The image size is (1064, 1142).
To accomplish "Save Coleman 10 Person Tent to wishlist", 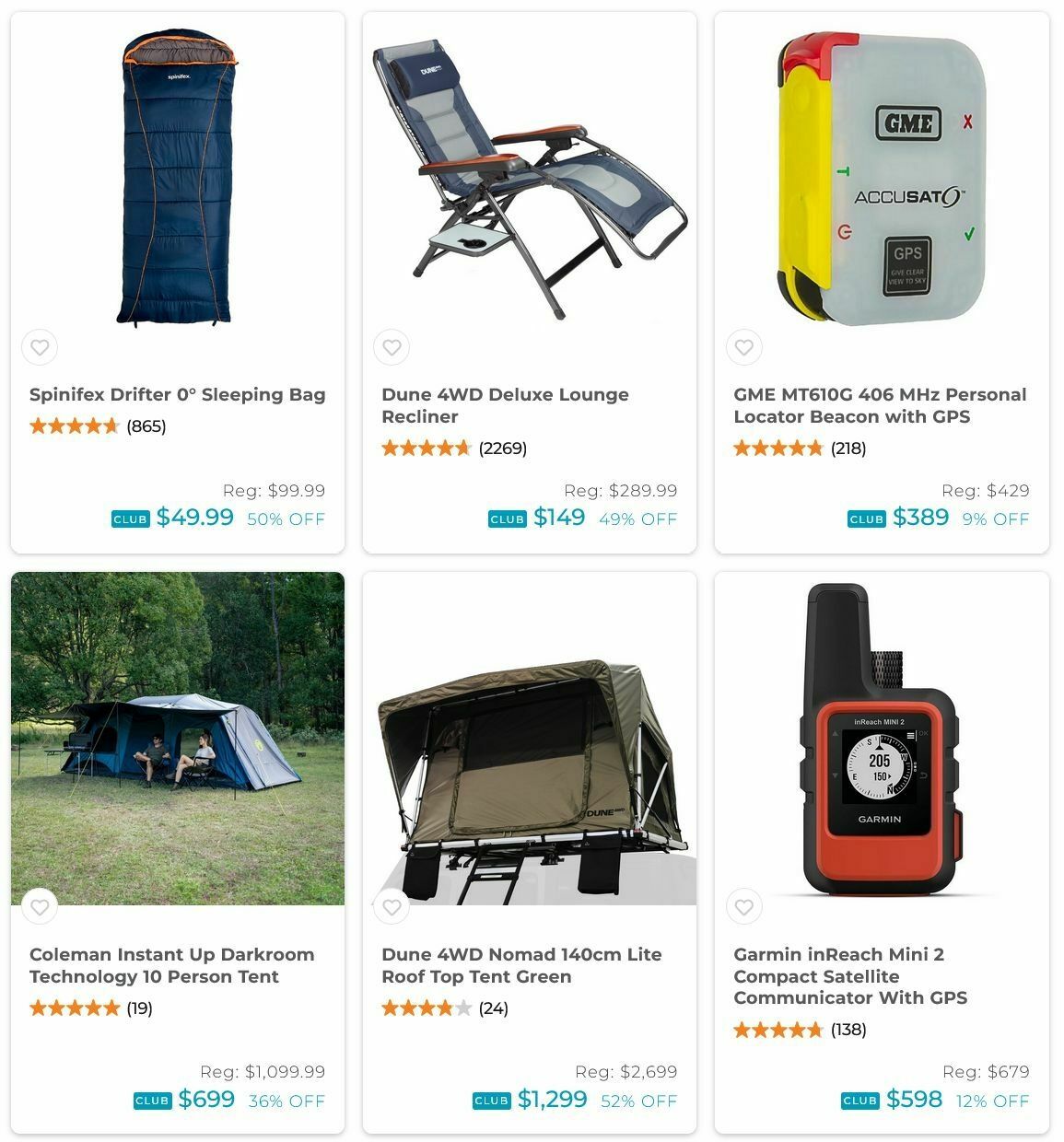I will tap(40, 907).
